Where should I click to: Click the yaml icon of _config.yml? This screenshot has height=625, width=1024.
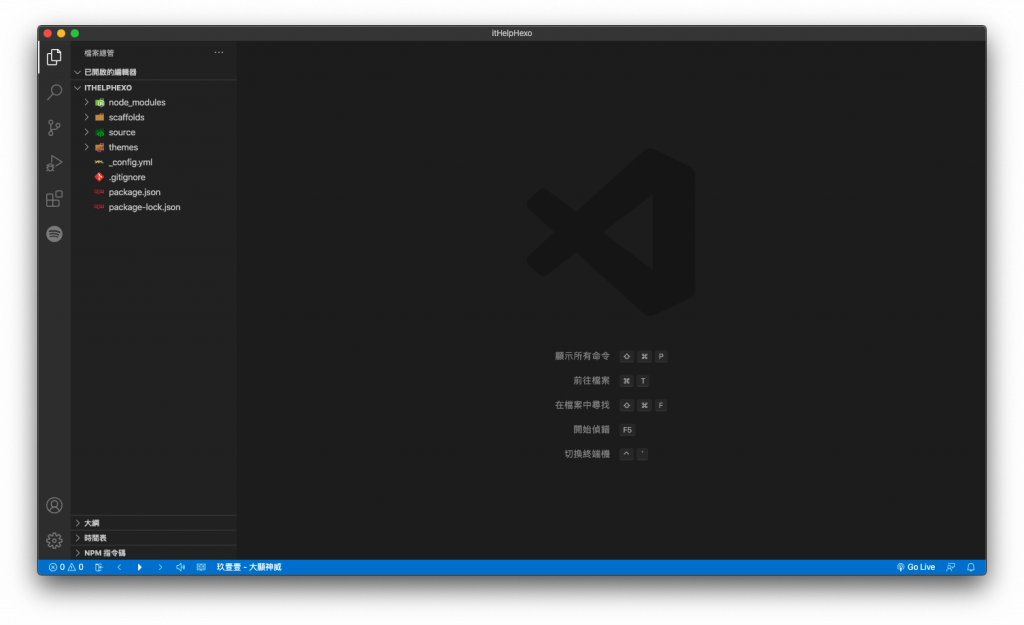point(99,162)
